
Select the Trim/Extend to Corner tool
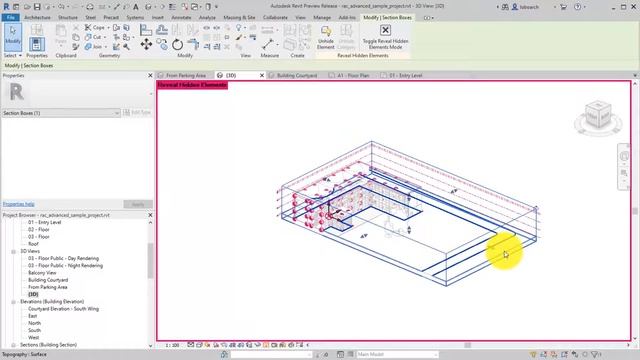(193, 44)
